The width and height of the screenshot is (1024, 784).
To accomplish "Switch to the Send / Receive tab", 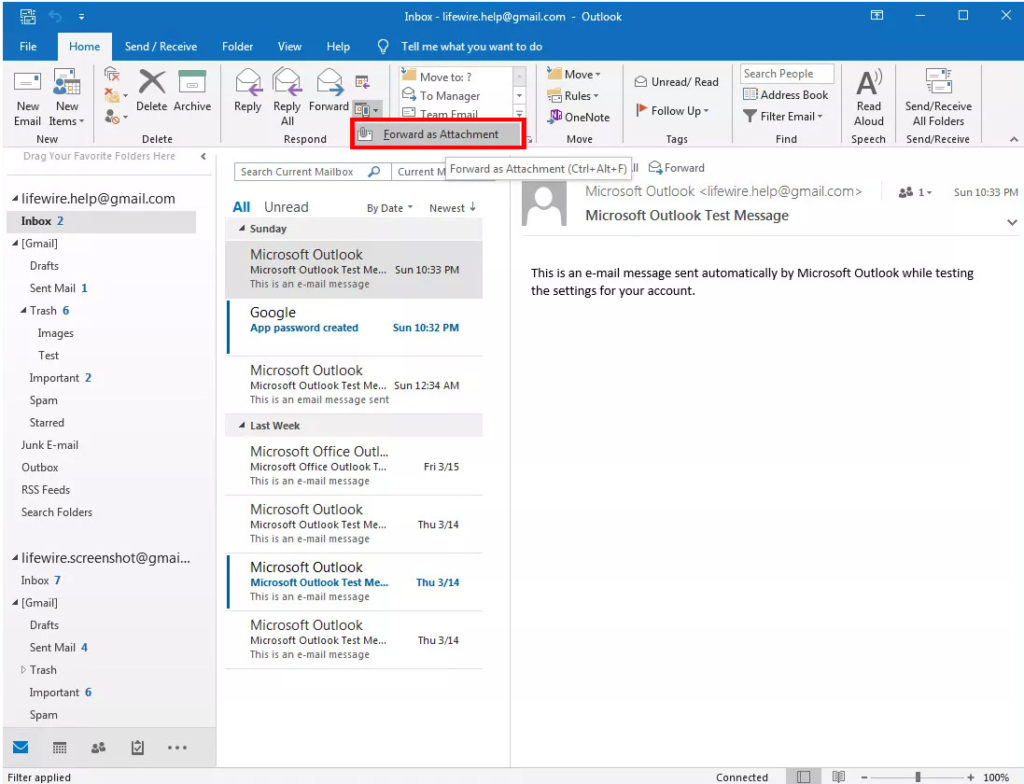I will pyautogui.click(x=161, y=46).
